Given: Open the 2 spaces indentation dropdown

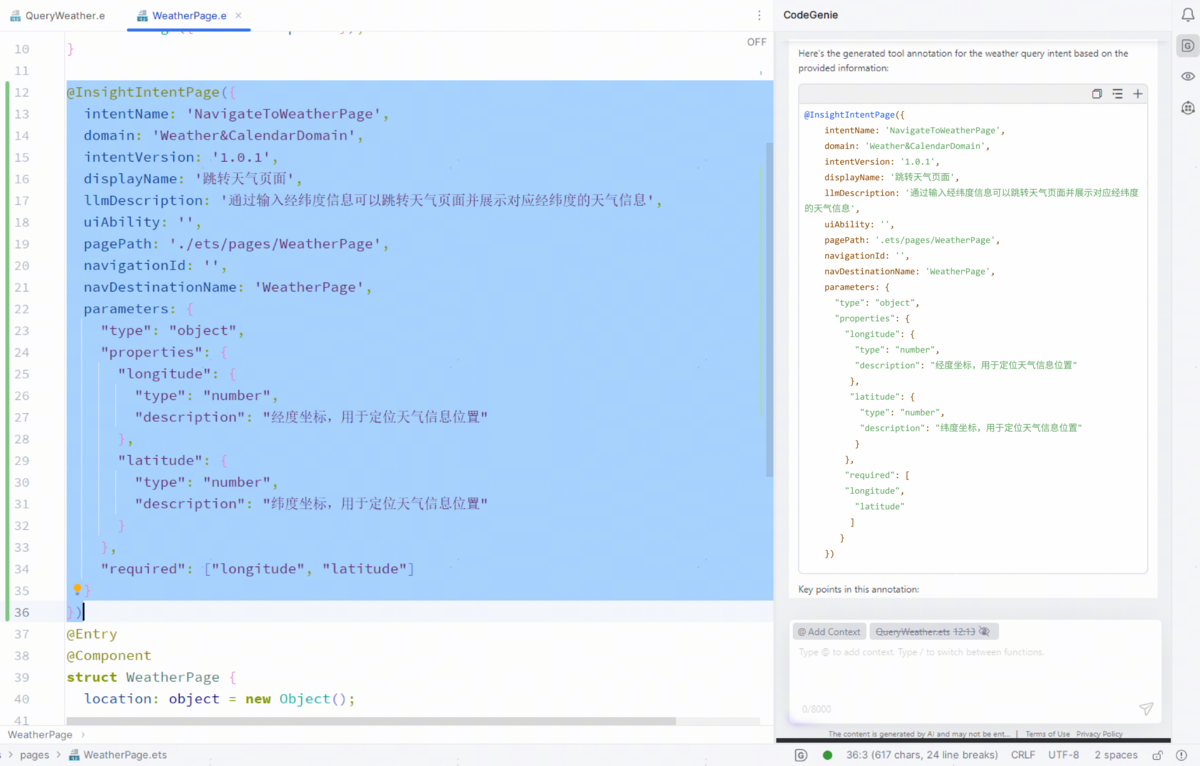Looking at the screenshot, I should click(x=1116, y=755).
